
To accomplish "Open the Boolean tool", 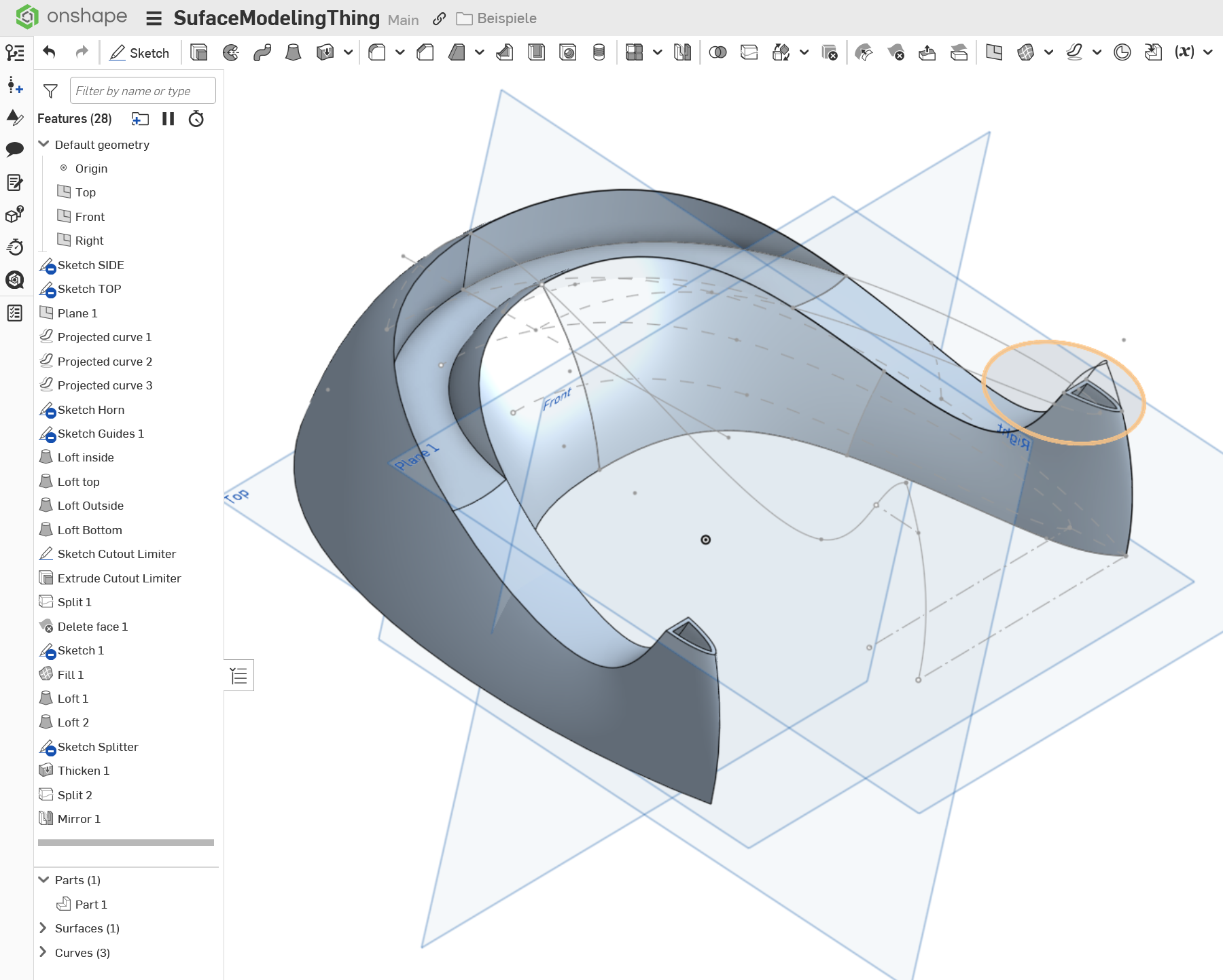I will point(717,52).
